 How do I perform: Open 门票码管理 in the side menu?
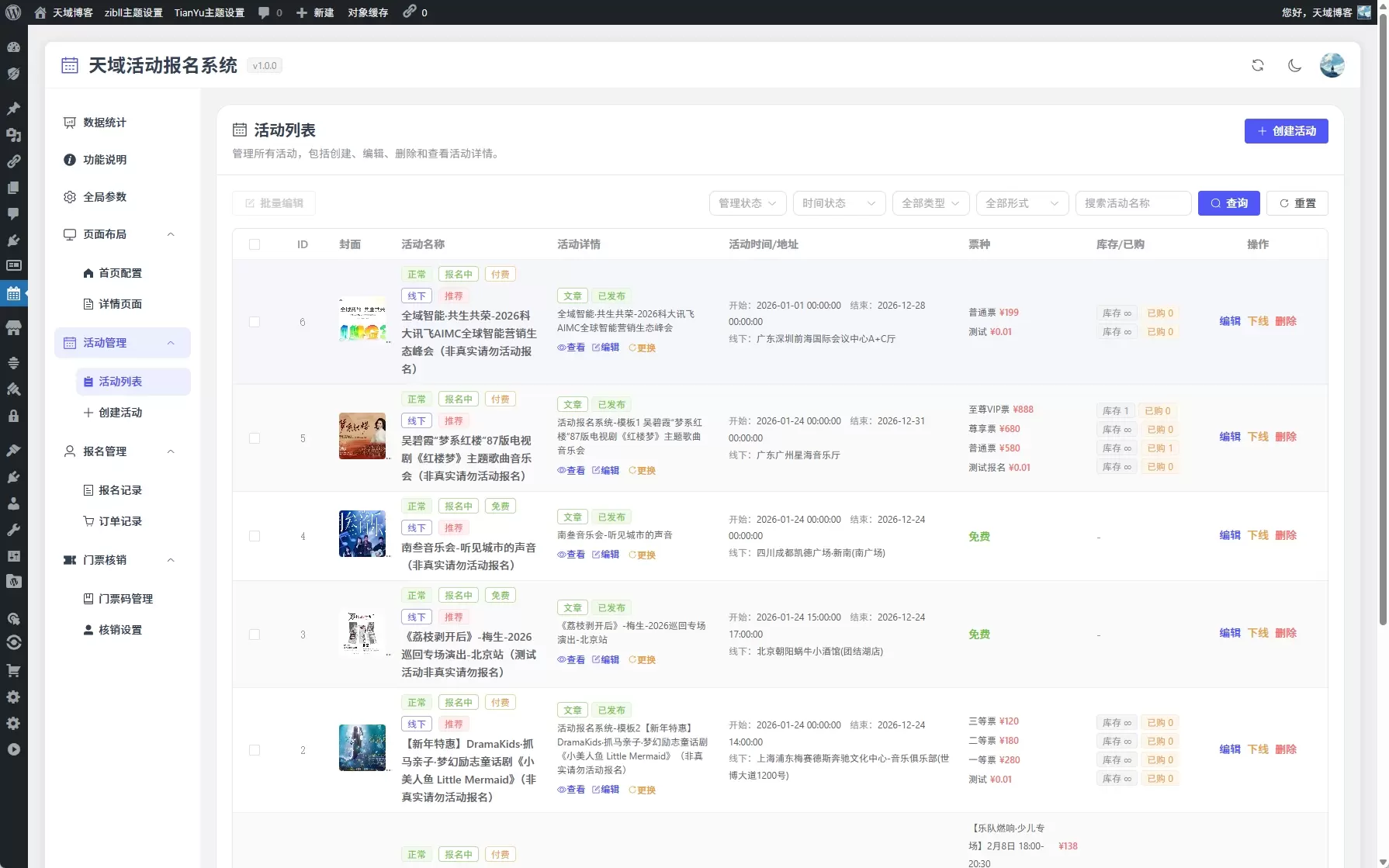(x=133, y=599)
